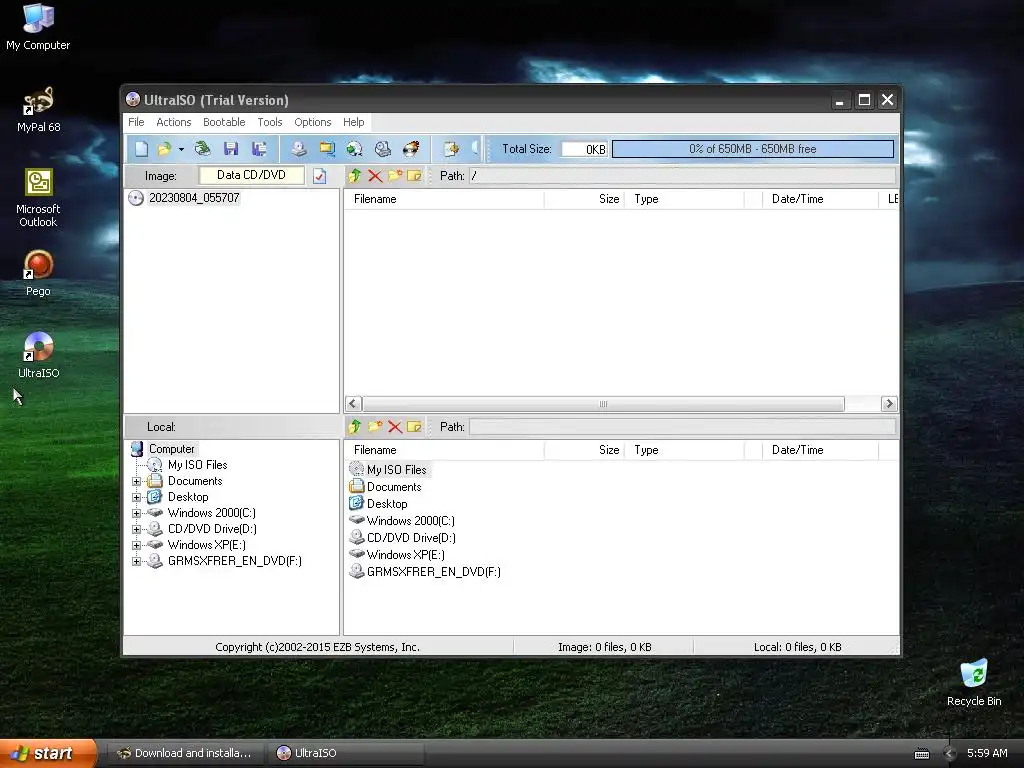The height and width of the screenshot is (768, 1024).
Task: Open the Bootable menu
Action: coord(224,122)
